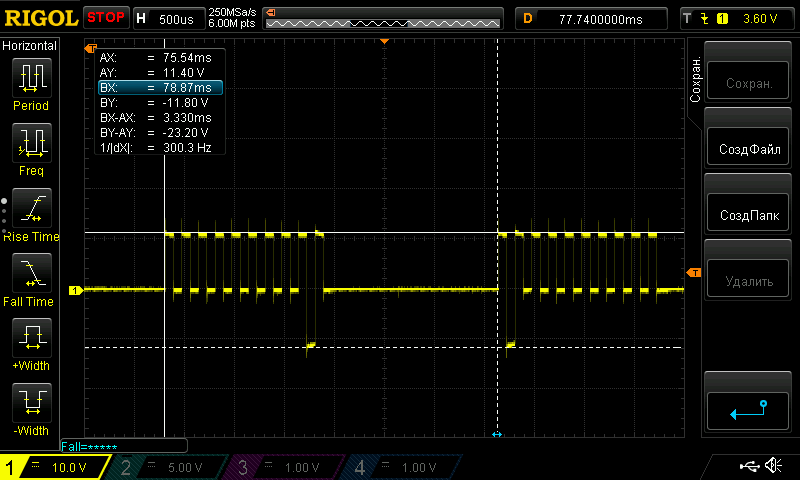800x480 pixels.
Task: Click the 1/|dX| 300.3 Hz readout
Action: coord(156,148)
